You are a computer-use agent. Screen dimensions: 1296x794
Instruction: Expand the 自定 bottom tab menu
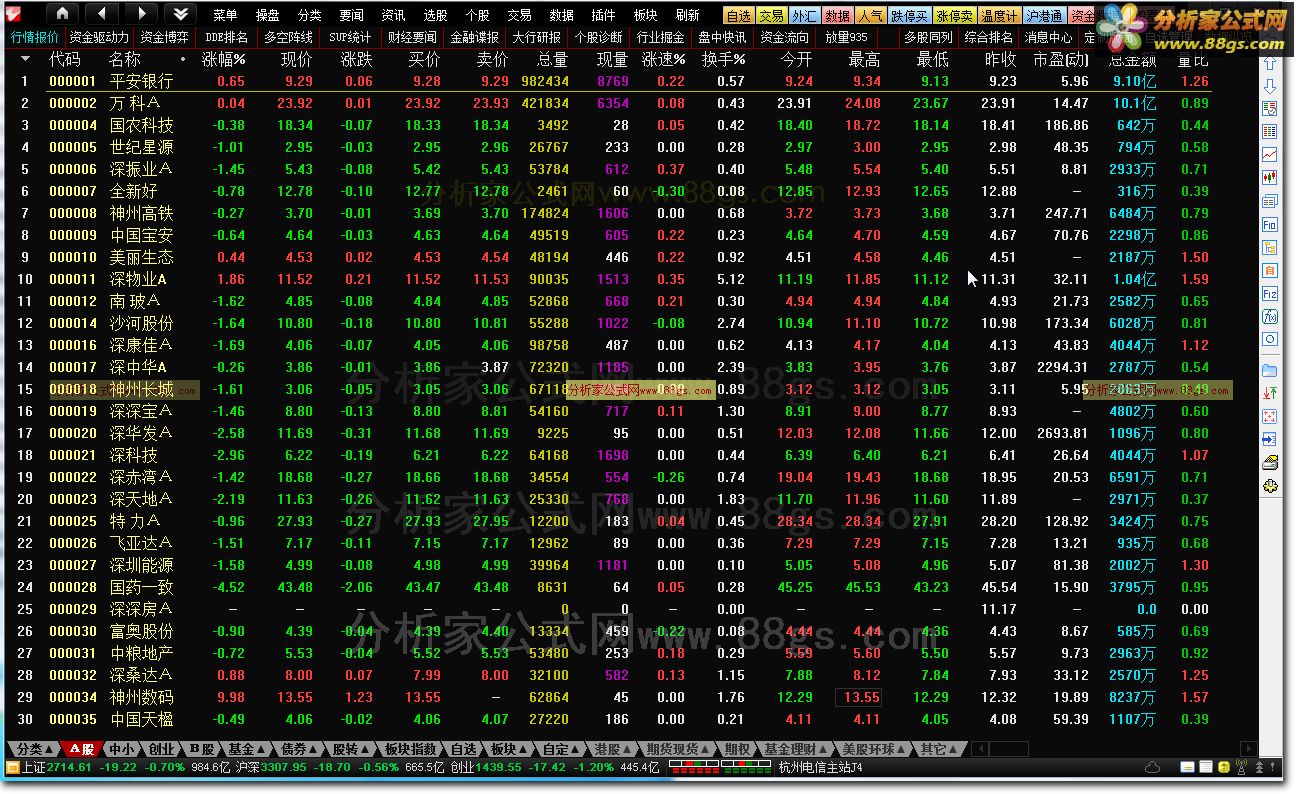click(x=561, y=749)
